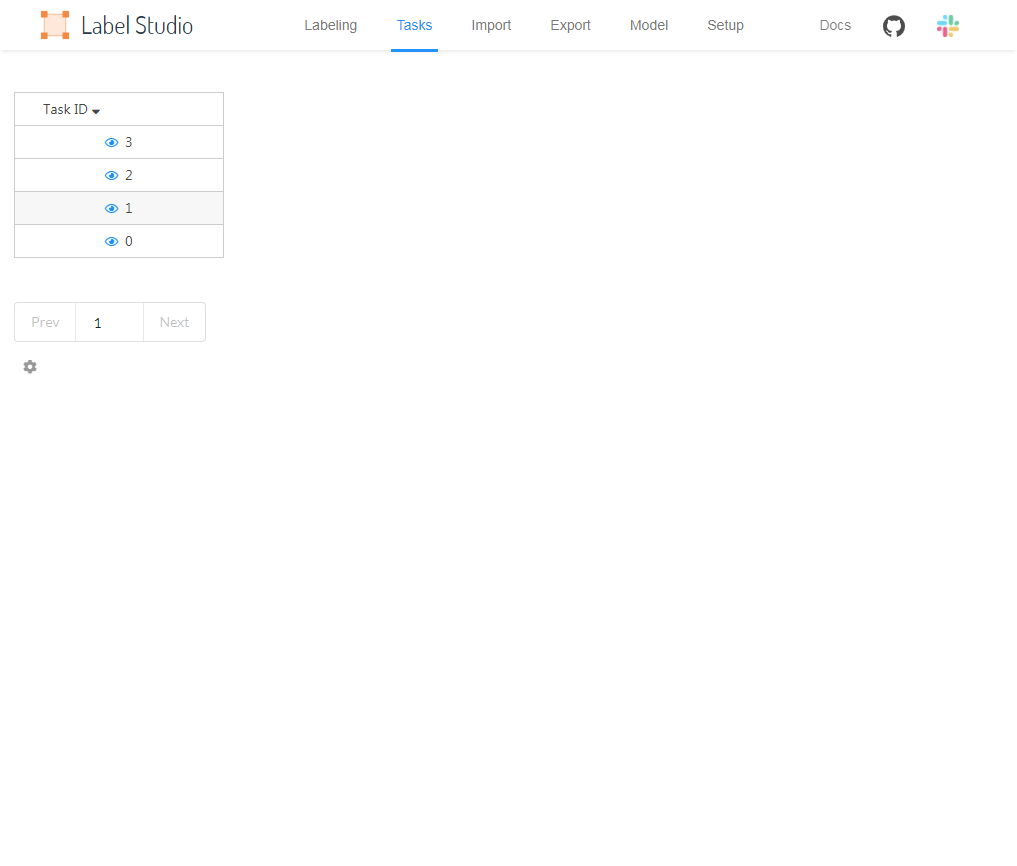Open the Setup tab
Viewport: 1017px width, 866px height.
click(x=725, y=25)
